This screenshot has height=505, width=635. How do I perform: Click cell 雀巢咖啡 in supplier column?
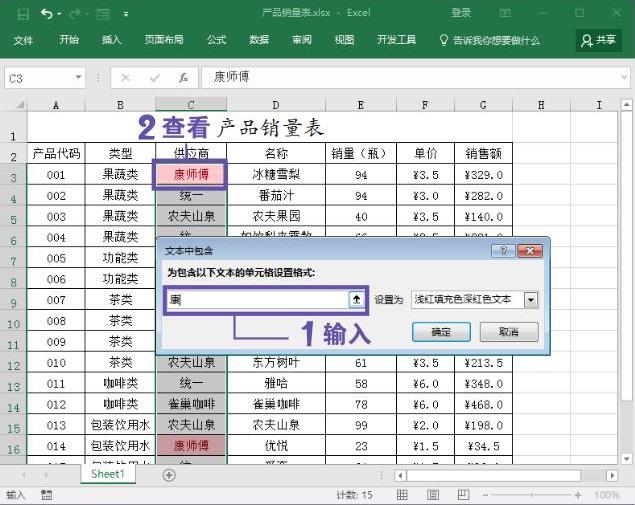pos(191,404)
